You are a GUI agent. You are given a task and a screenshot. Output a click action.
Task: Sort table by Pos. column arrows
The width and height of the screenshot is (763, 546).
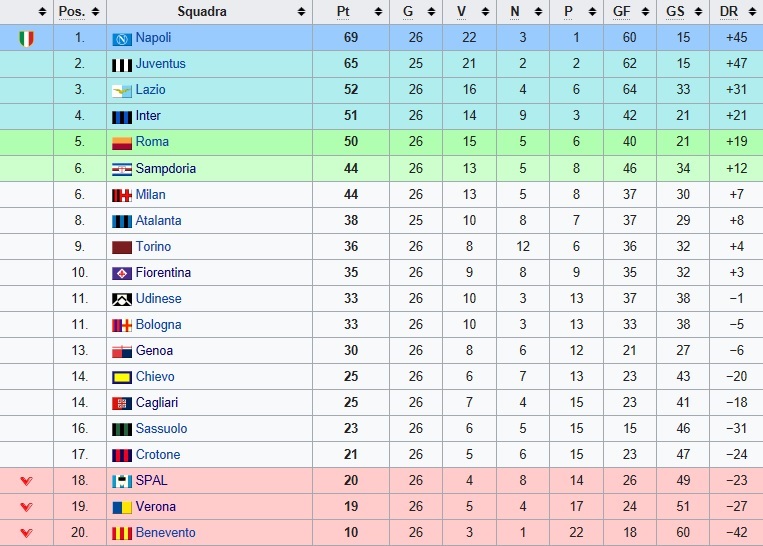pyautogui.click(x=95, y=12)
